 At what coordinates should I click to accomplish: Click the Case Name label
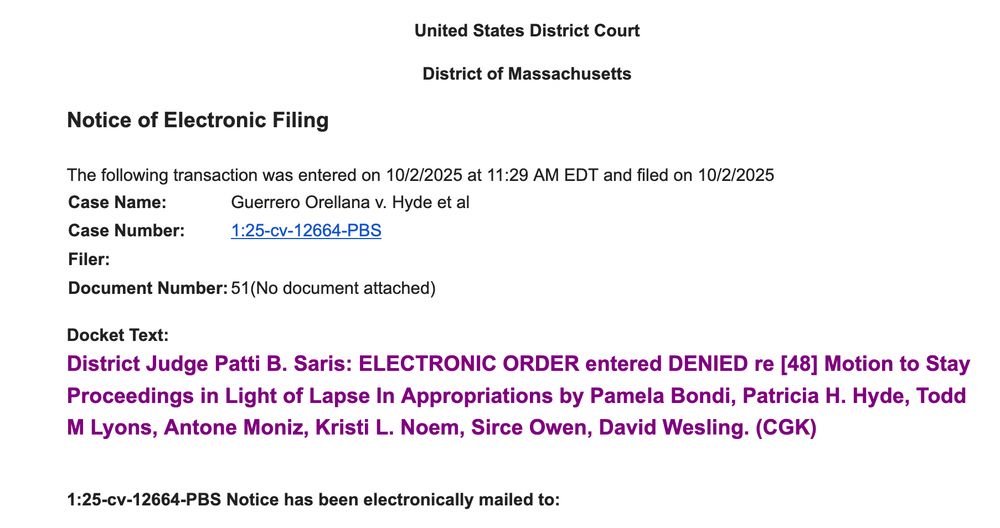(x=117, y=202)
